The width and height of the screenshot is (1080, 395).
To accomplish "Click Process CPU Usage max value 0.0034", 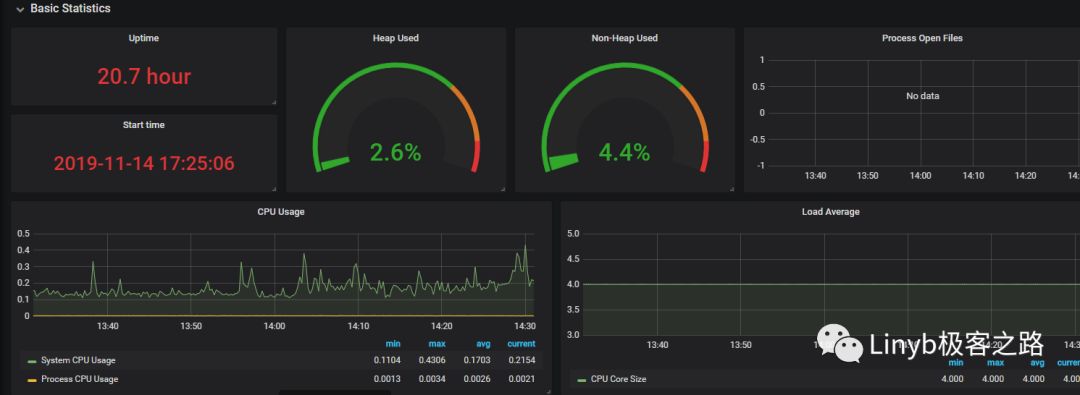I will pos(432,379).
